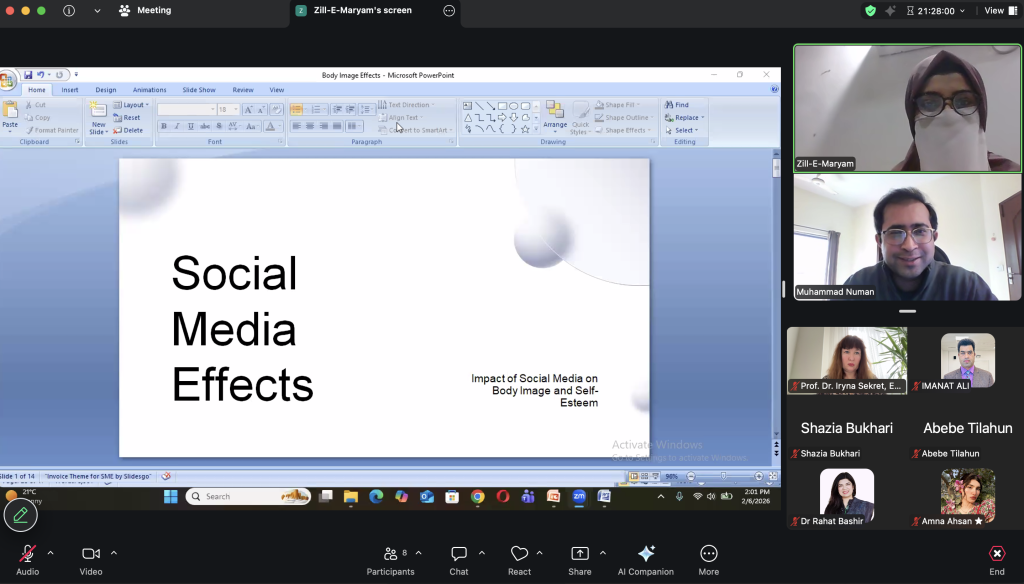This screenshot has width=1024, height=584.
Task: Click the Undo arrow in the PowerPoint title bar
Action: 40,75
